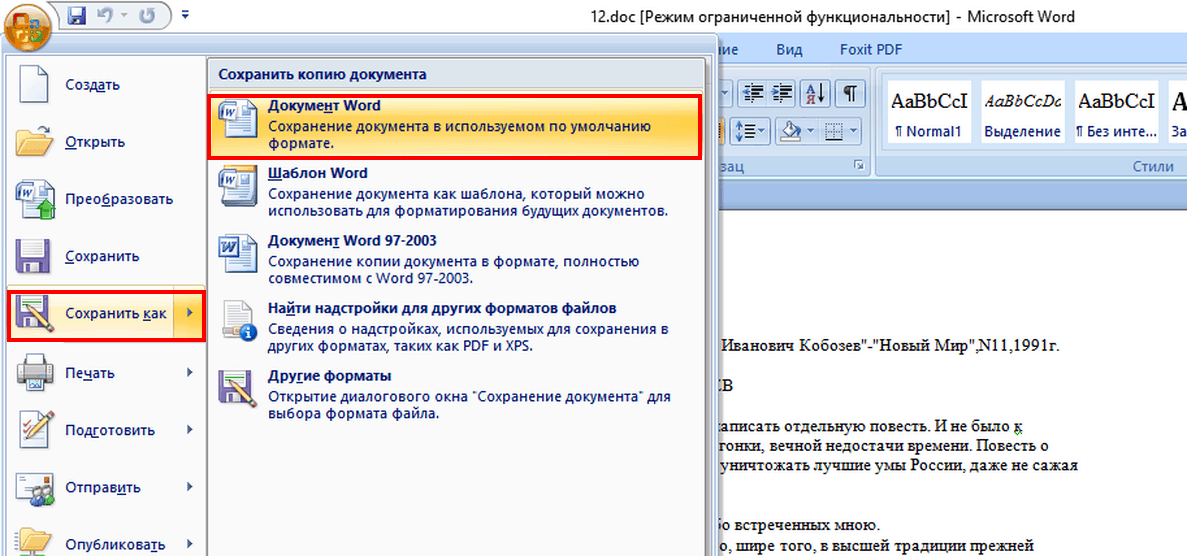
Task: Select Создать from the Office menu
Action: [105, 84]
